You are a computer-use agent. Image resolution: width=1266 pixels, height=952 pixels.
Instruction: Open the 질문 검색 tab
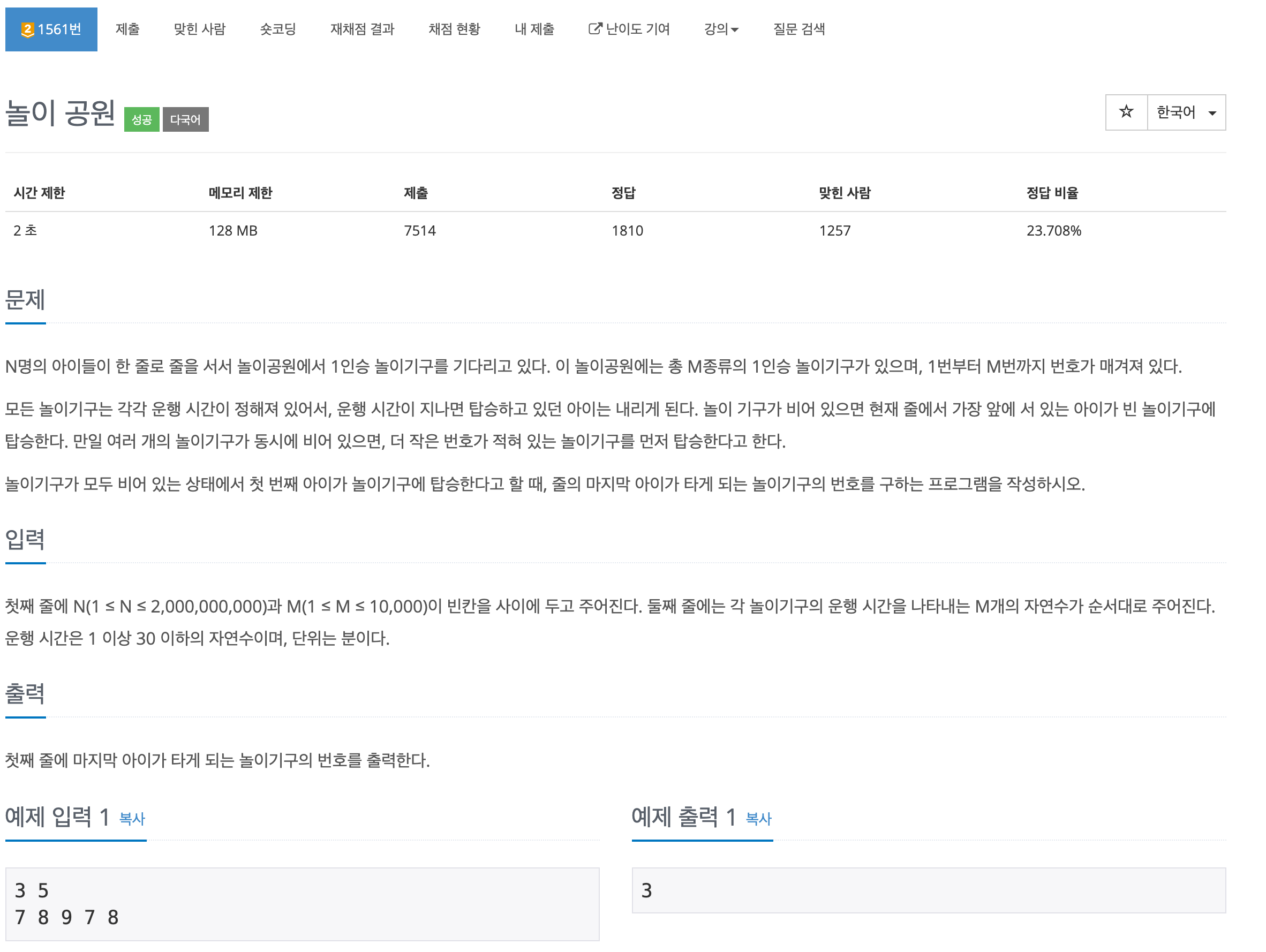coord(798,29)
